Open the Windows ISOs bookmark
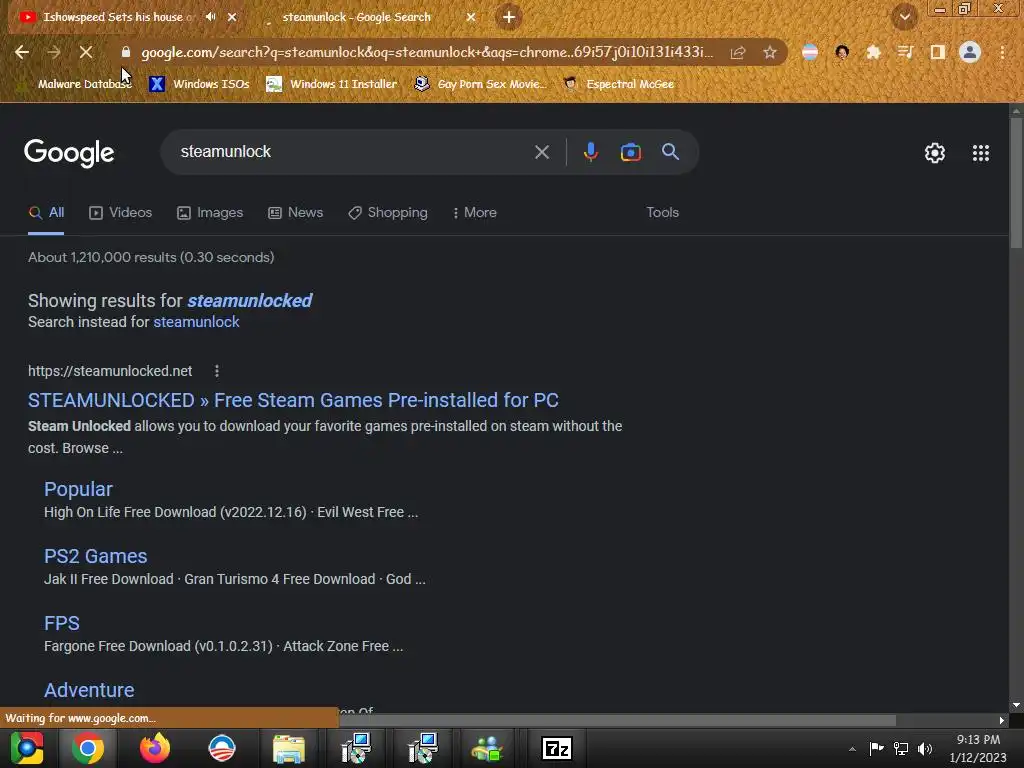The height and width of the screenshot is (768, 1024). (200, 84)
